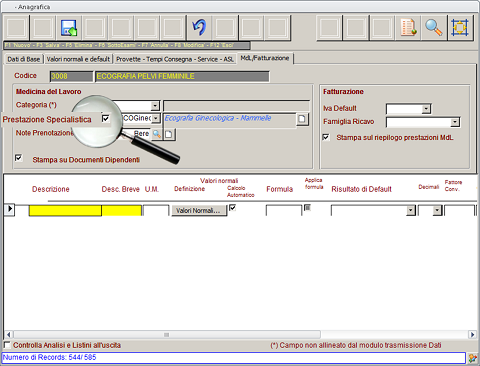Click the status bar icon at bottom right
The image size is (480, 366).
click(472, 358)
